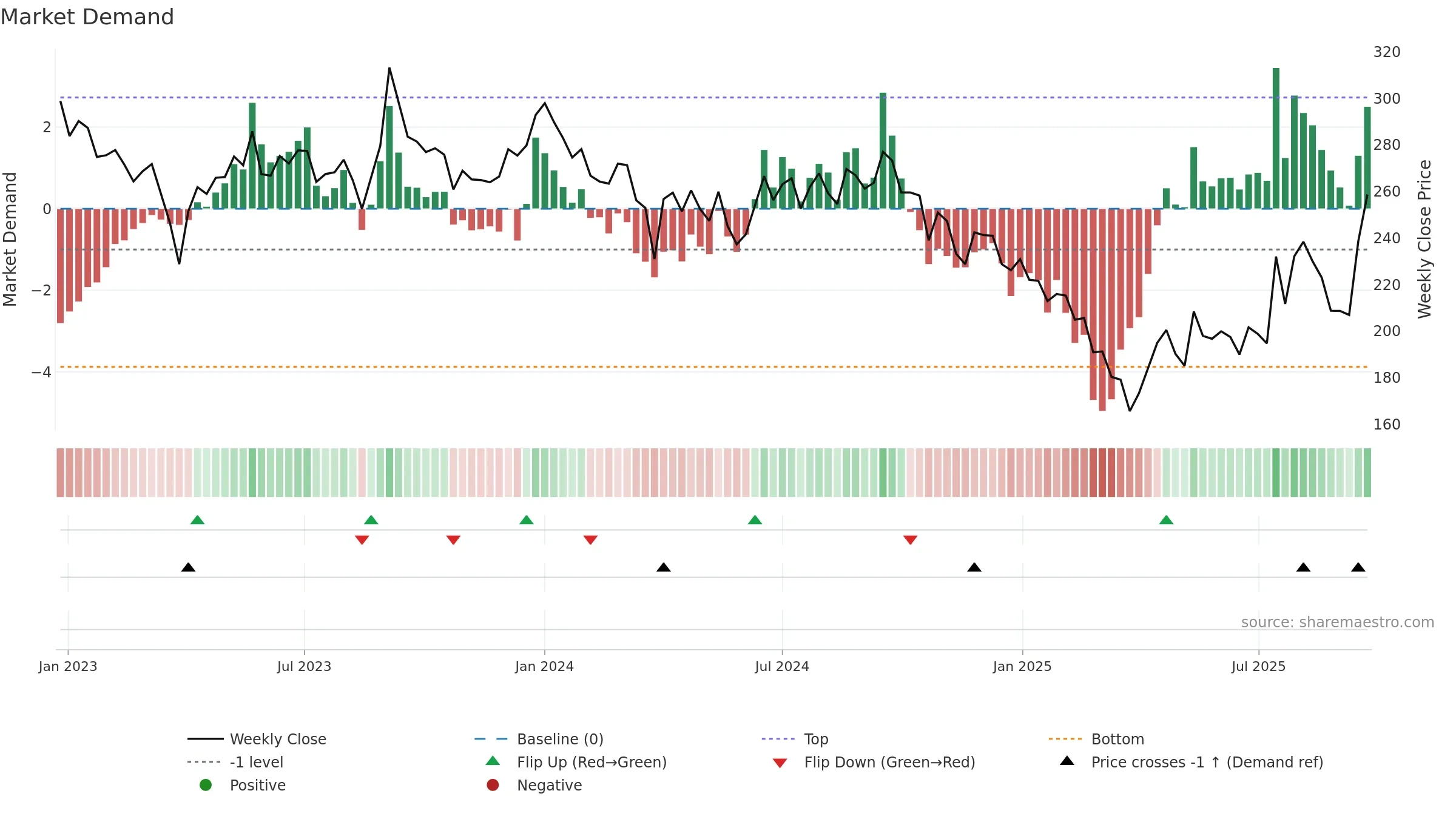Click the Jan 2025 axis label
1456x819 pixels.
[x=1022, y=667]
